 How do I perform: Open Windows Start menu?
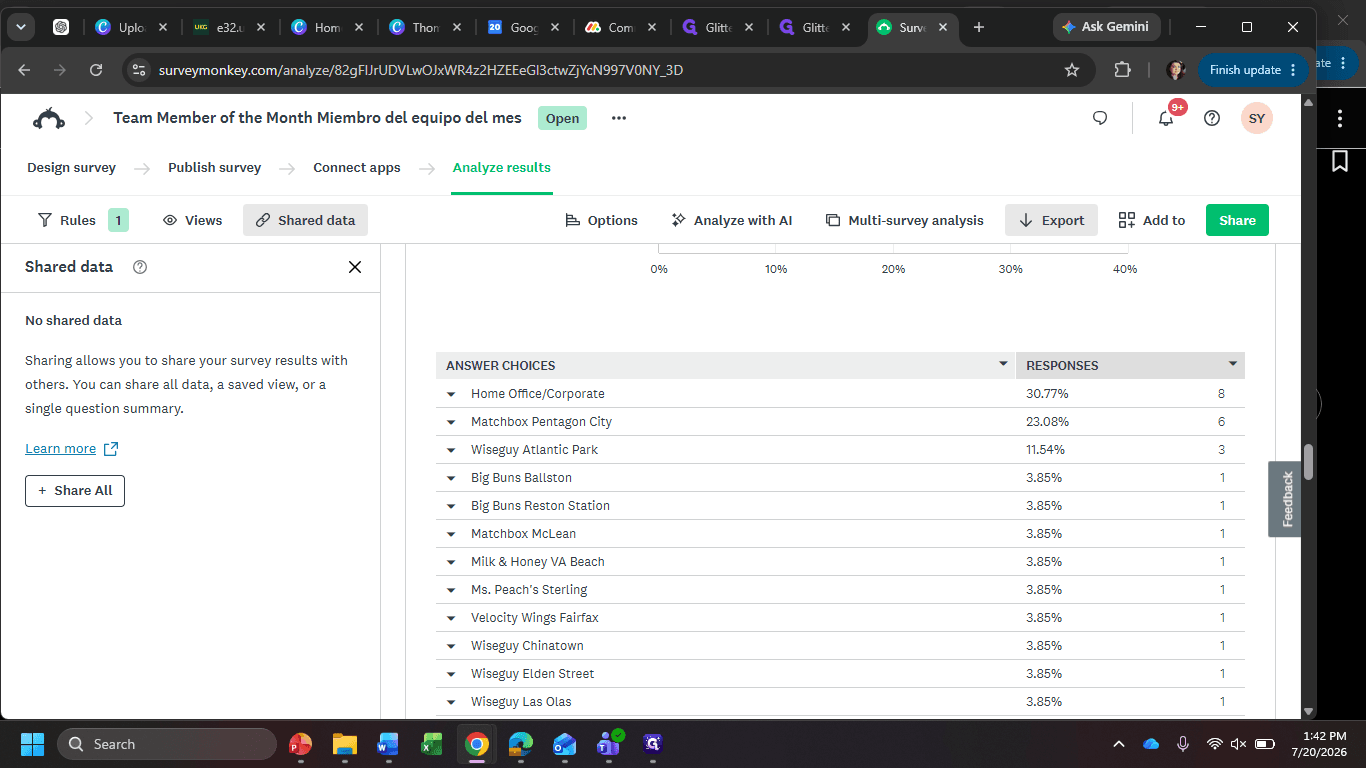(x=32, y=744)
